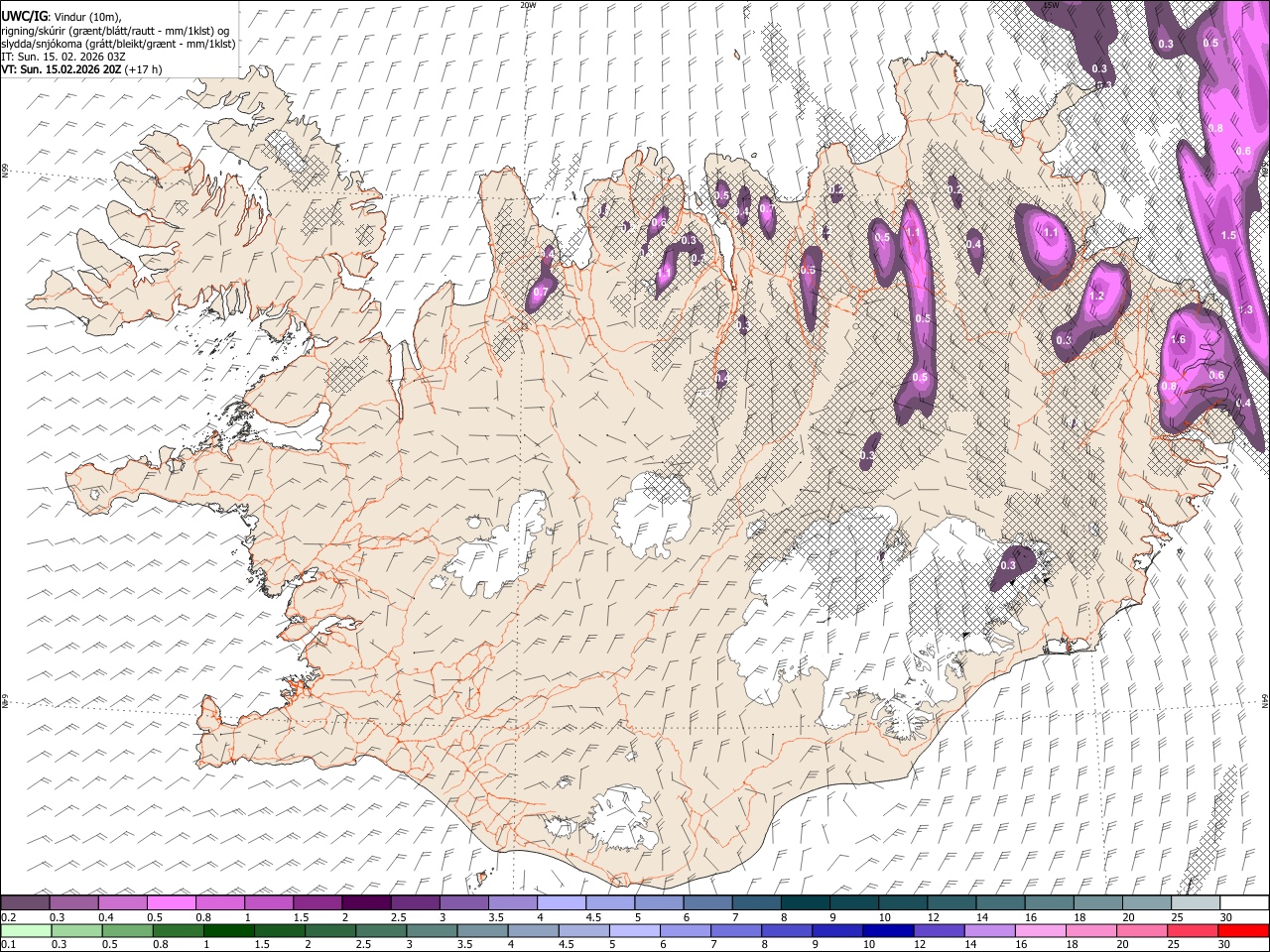Click the lower-row green swatch labeled 2
This screenshot has width=1270, height=952.
tap(330, 930)
